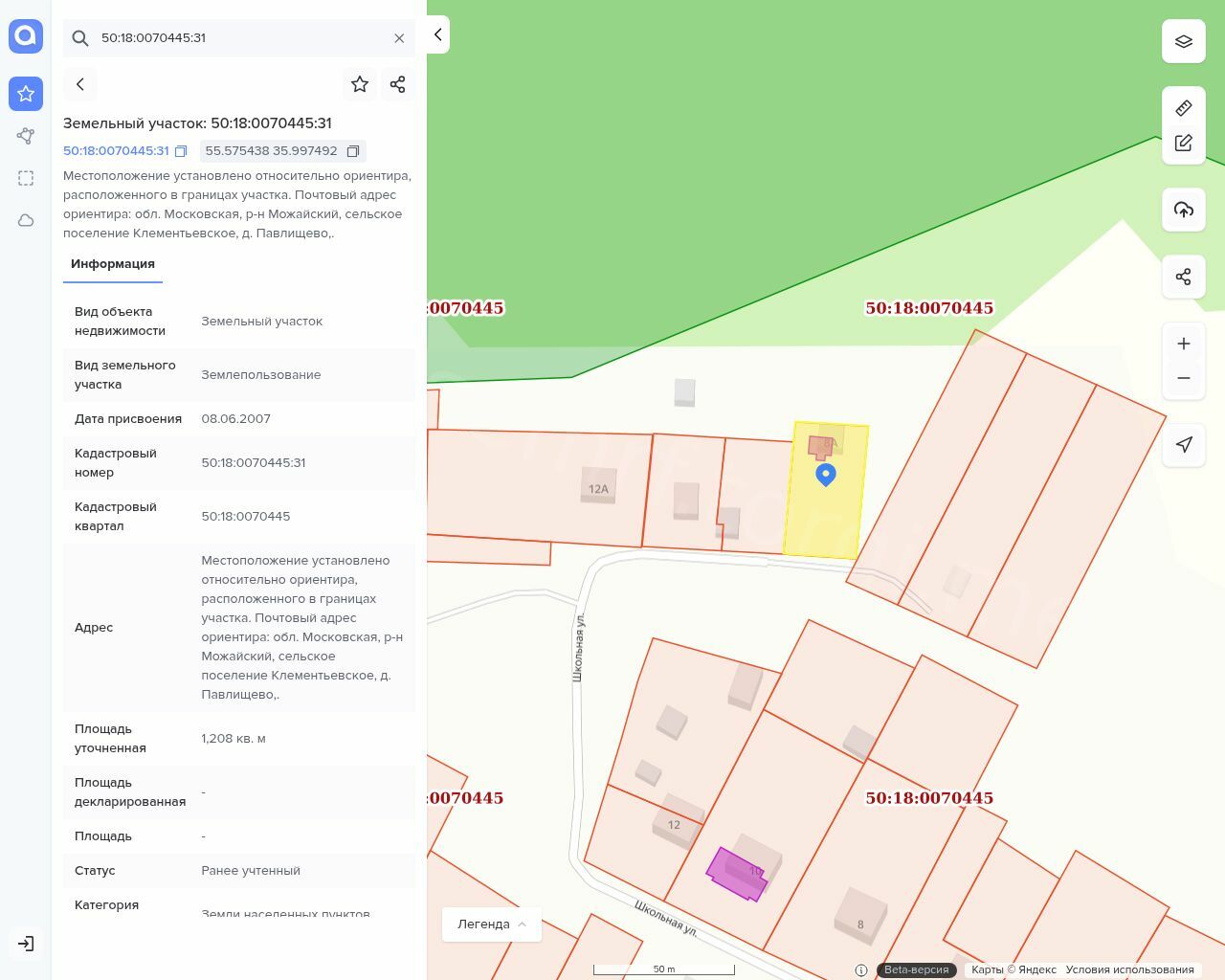
Task: Collapse the side information panel
Action: tap(438, 34)
